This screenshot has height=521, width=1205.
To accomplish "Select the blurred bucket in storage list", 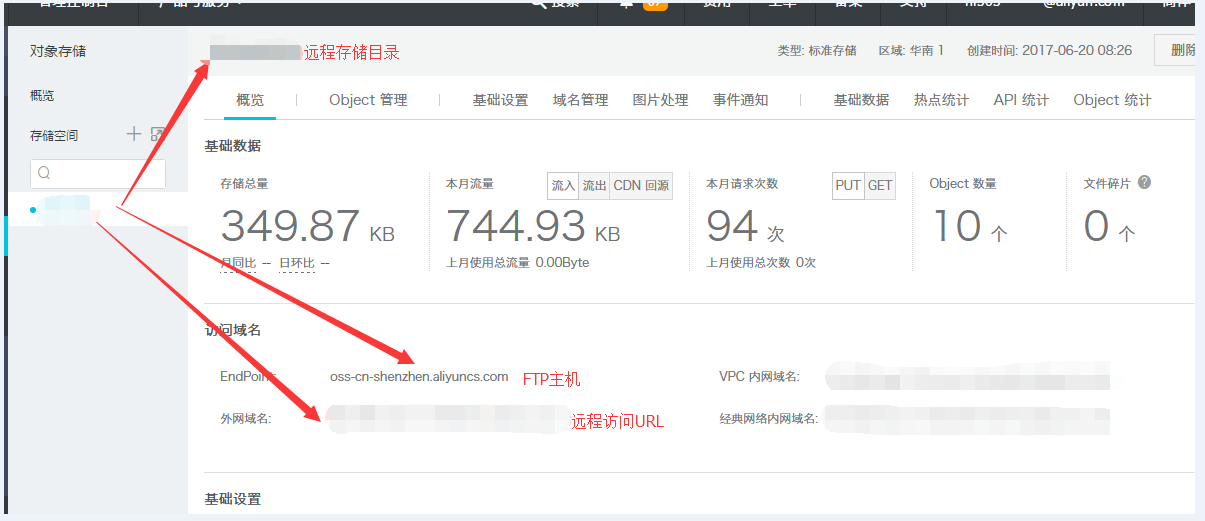I will (x=68, y=210).
